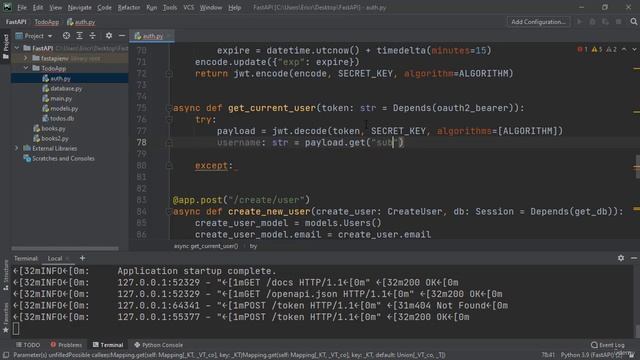Click Add Configuration button

coord(538,22)
